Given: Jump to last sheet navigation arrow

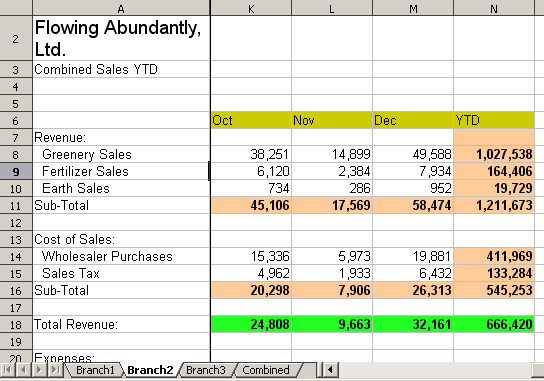Looking at the screenshot, I should (56, 370).
